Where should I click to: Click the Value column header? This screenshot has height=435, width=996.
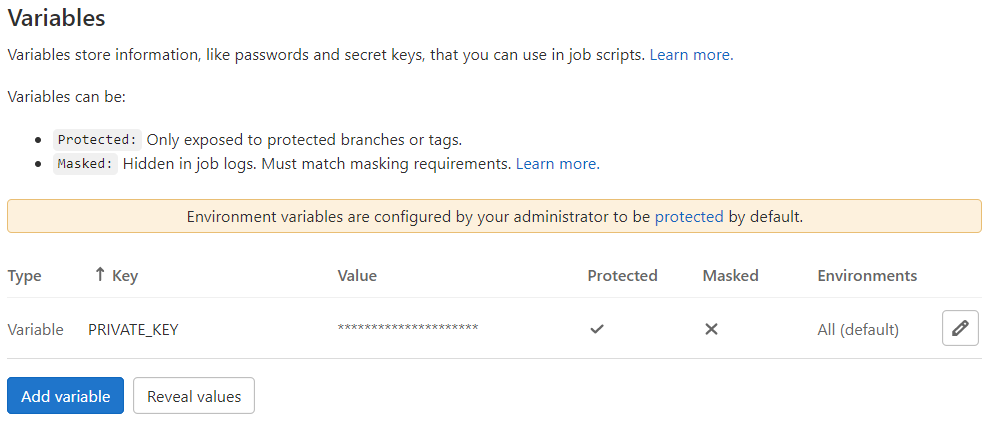coord(357,275)
